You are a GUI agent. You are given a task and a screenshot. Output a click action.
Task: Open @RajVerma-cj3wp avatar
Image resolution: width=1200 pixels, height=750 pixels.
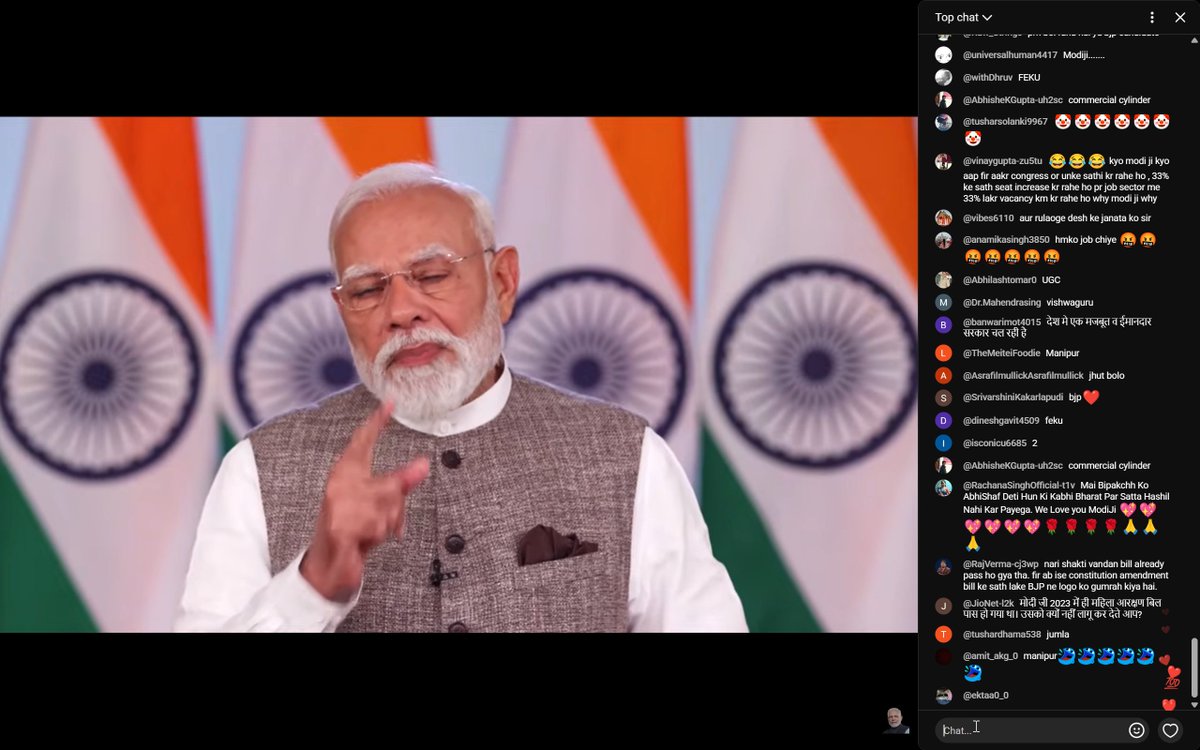tap(943, 566)
